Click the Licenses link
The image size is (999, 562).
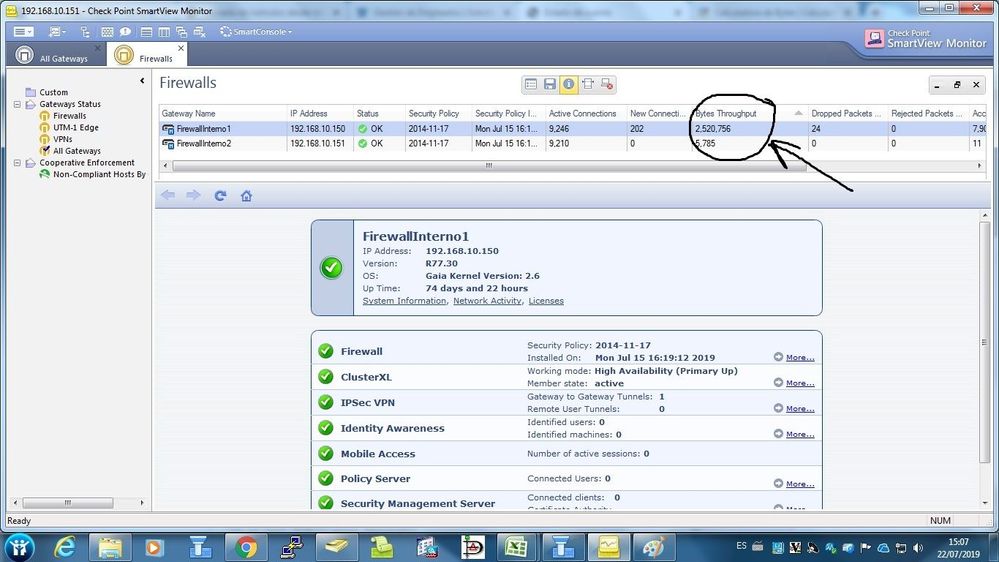[546, 301]
